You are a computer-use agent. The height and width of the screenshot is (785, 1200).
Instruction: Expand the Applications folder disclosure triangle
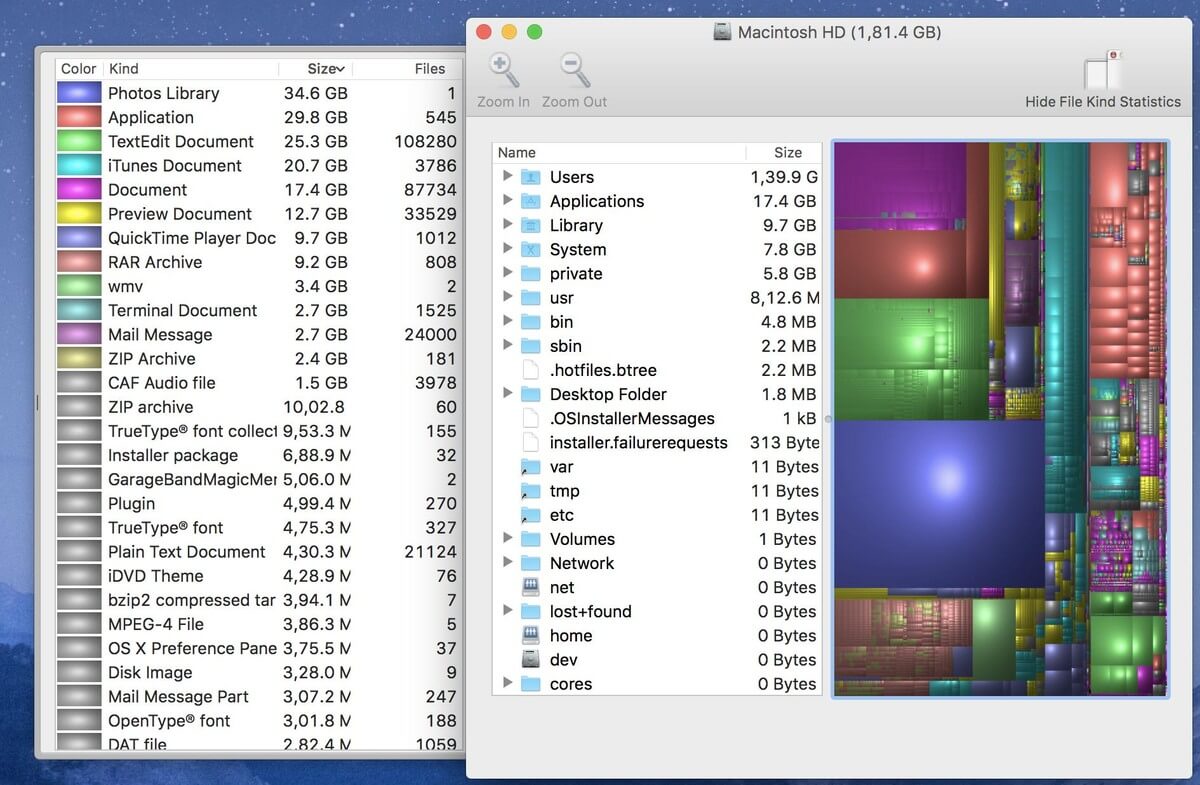click(x=507, y=200)
